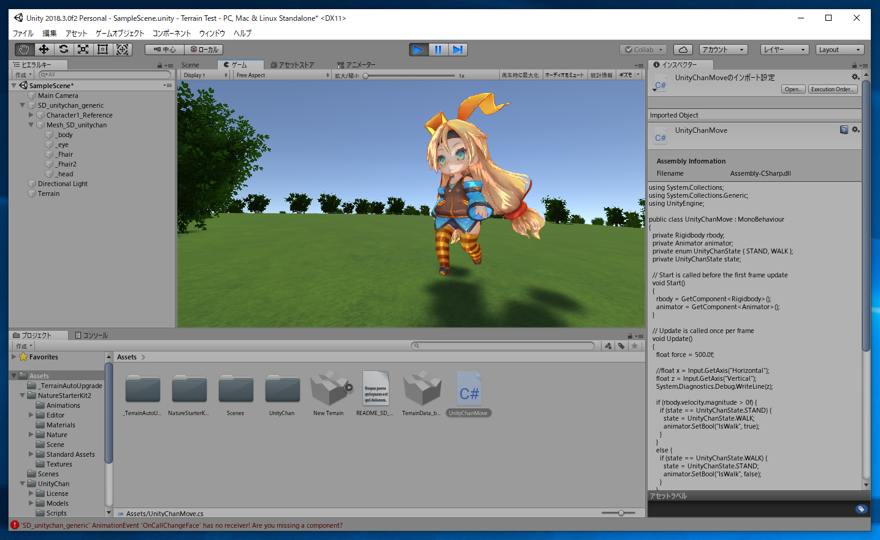Click the Open... button in Inspector
The image size is (880, 540).
click(793, 89)
